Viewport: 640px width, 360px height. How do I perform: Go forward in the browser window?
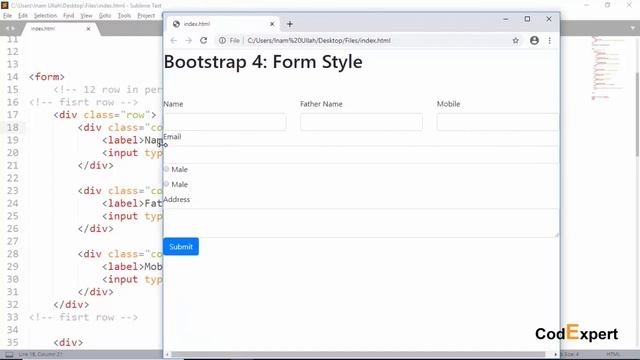pyautogui.click(x=188, y=40)
